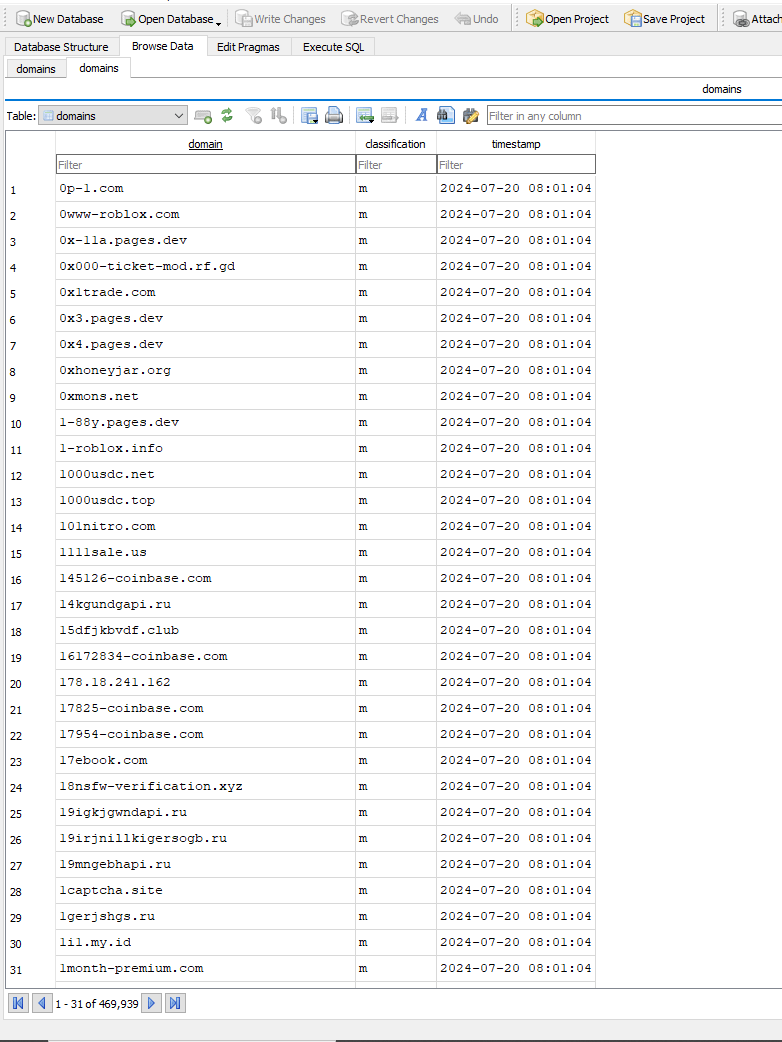Open find using the binoculars icon
This screenshot has height=1042, width=782.
pos(446,116)
